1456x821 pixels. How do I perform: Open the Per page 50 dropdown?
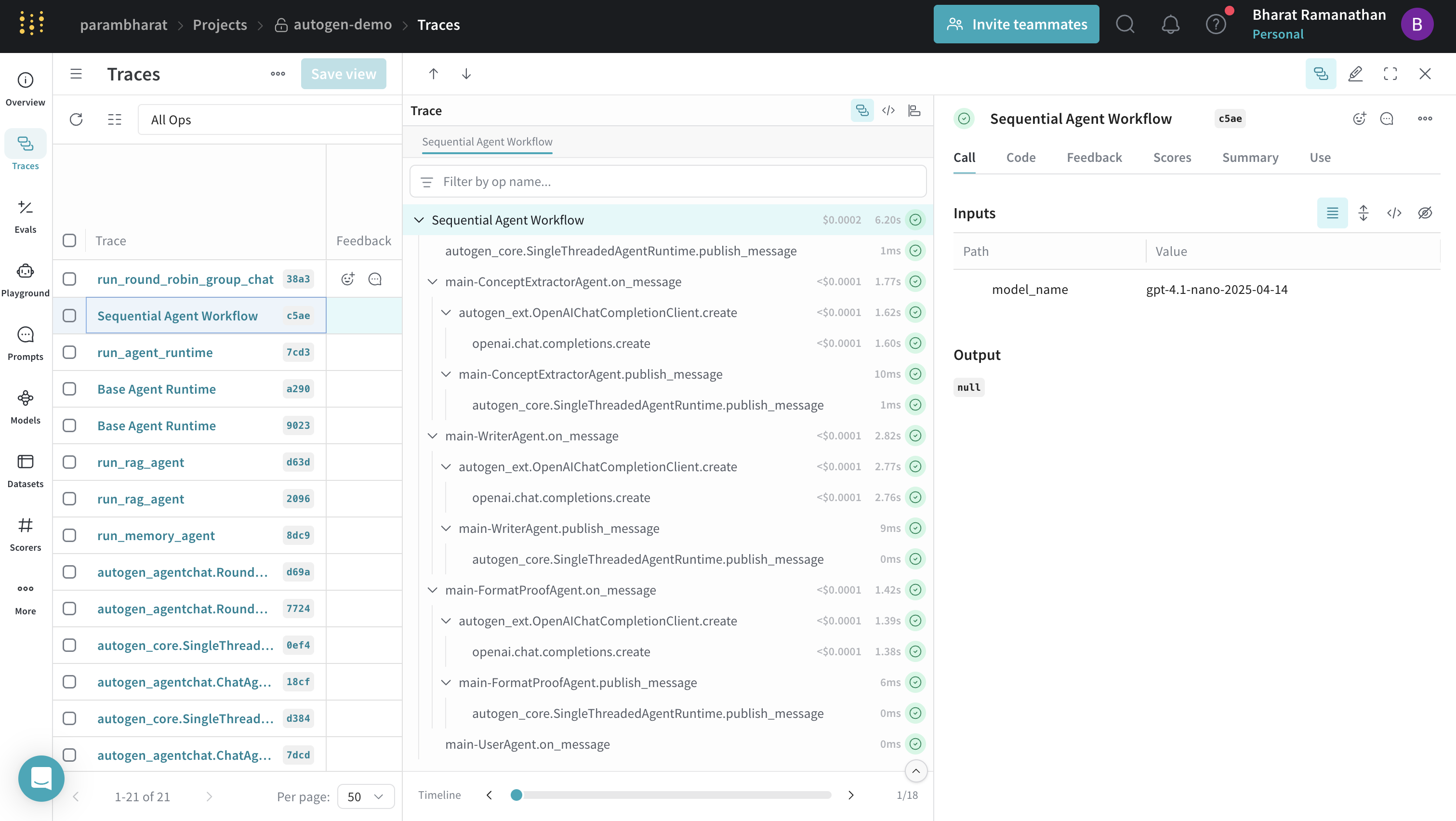(x=365, y=796)
